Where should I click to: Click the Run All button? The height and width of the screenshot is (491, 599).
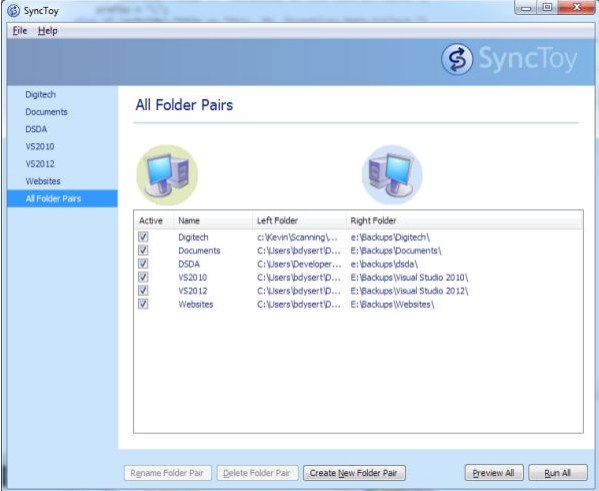tap(558, 473)
